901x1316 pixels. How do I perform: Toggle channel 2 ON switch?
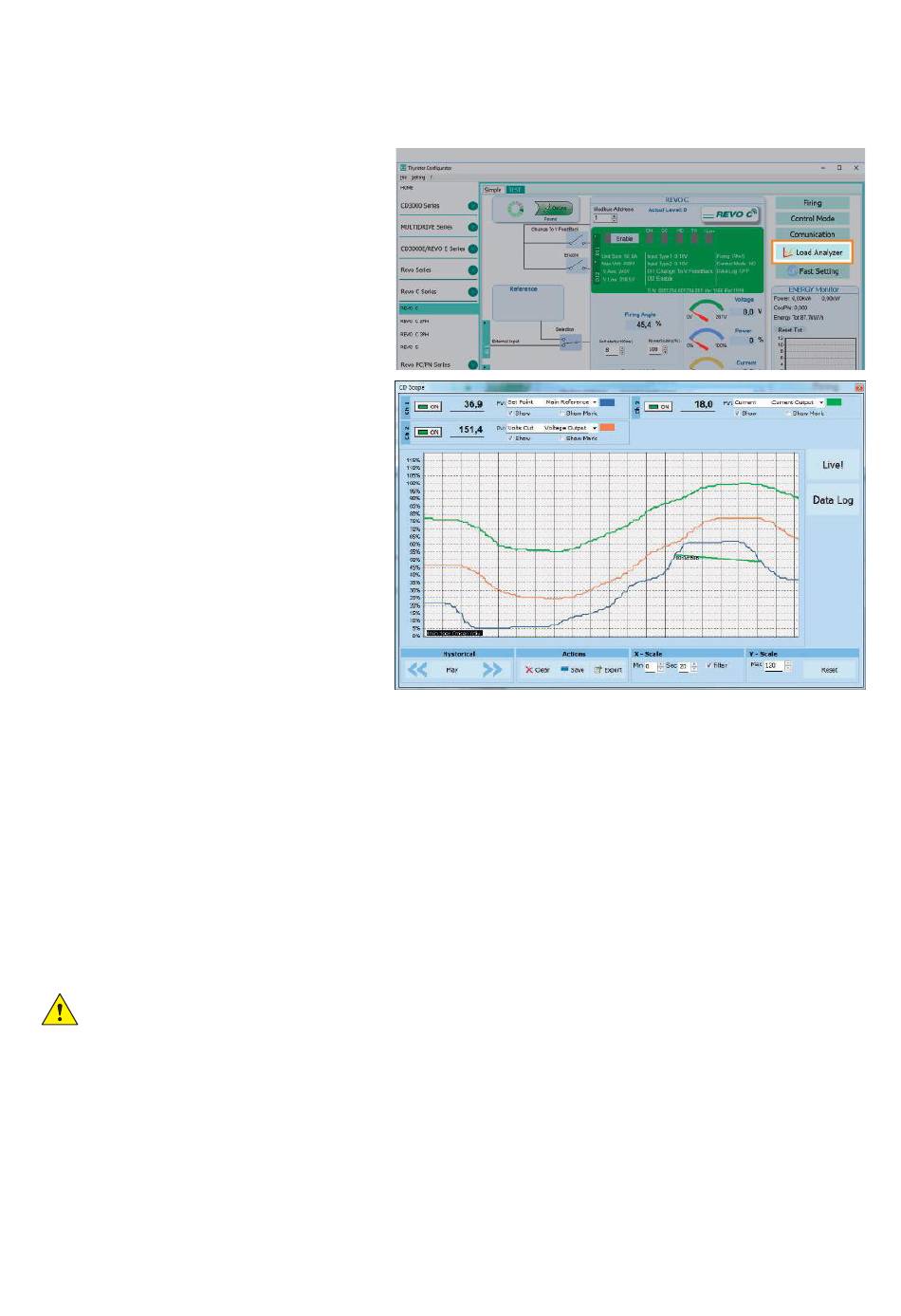click(428, 432)
